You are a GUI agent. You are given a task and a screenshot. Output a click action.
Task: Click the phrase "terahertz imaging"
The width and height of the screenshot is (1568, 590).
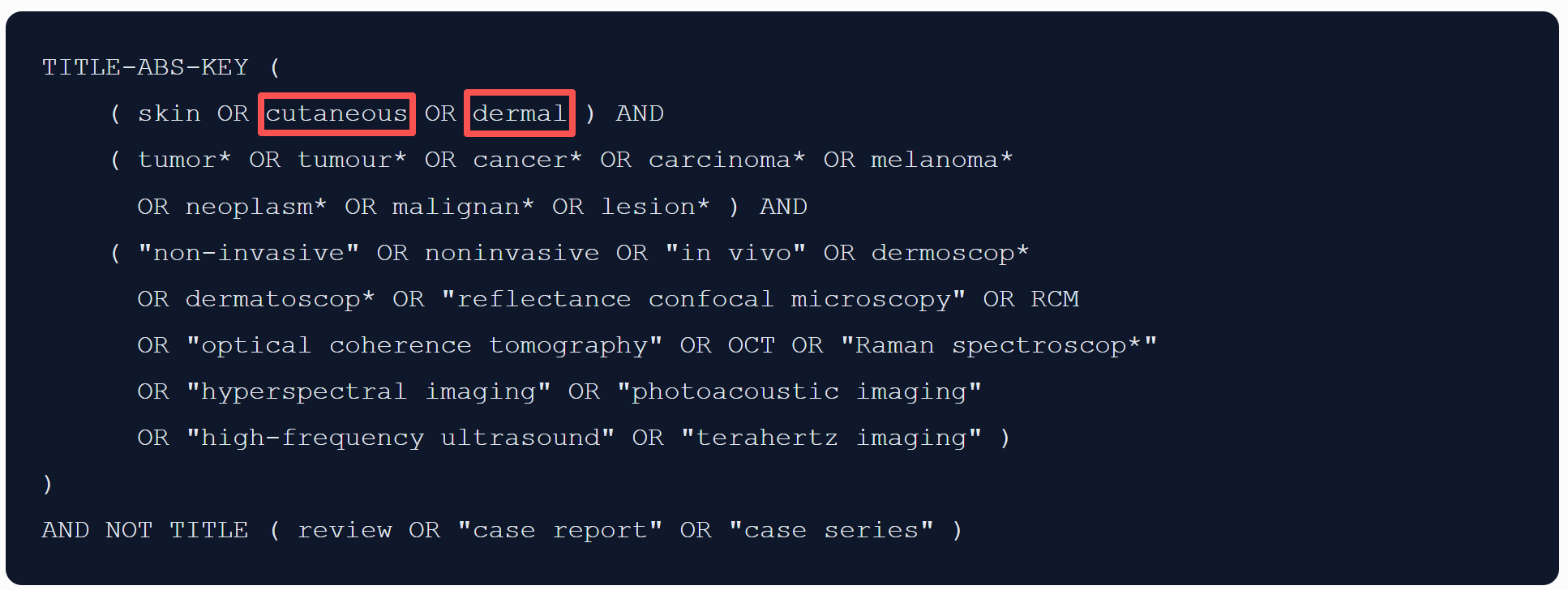coord(831,438)
